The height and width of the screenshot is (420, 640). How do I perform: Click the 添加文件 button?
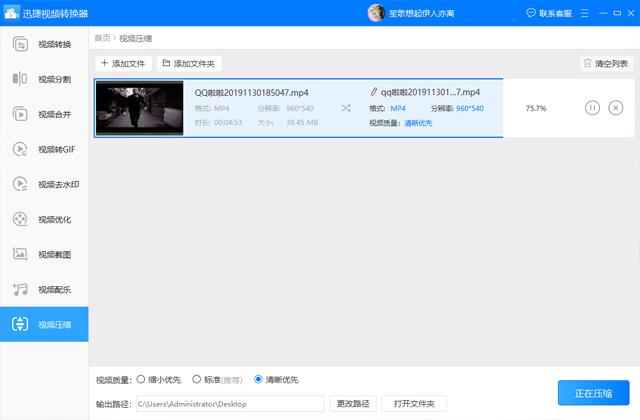point(123,63)
